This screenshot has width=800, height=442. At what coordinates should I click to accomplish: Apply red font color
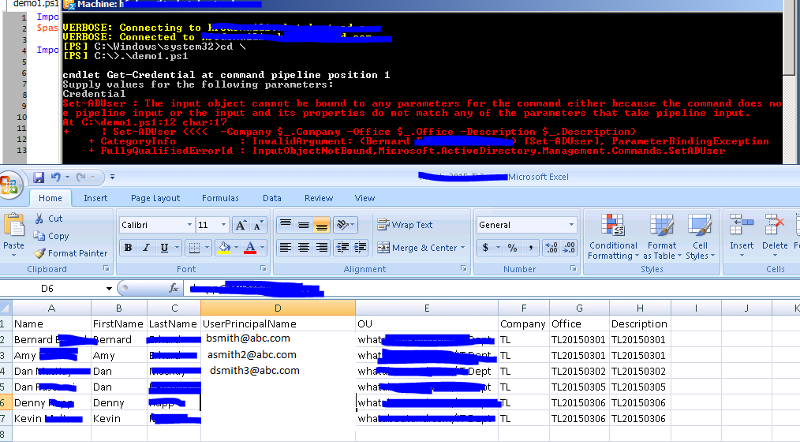250,248
